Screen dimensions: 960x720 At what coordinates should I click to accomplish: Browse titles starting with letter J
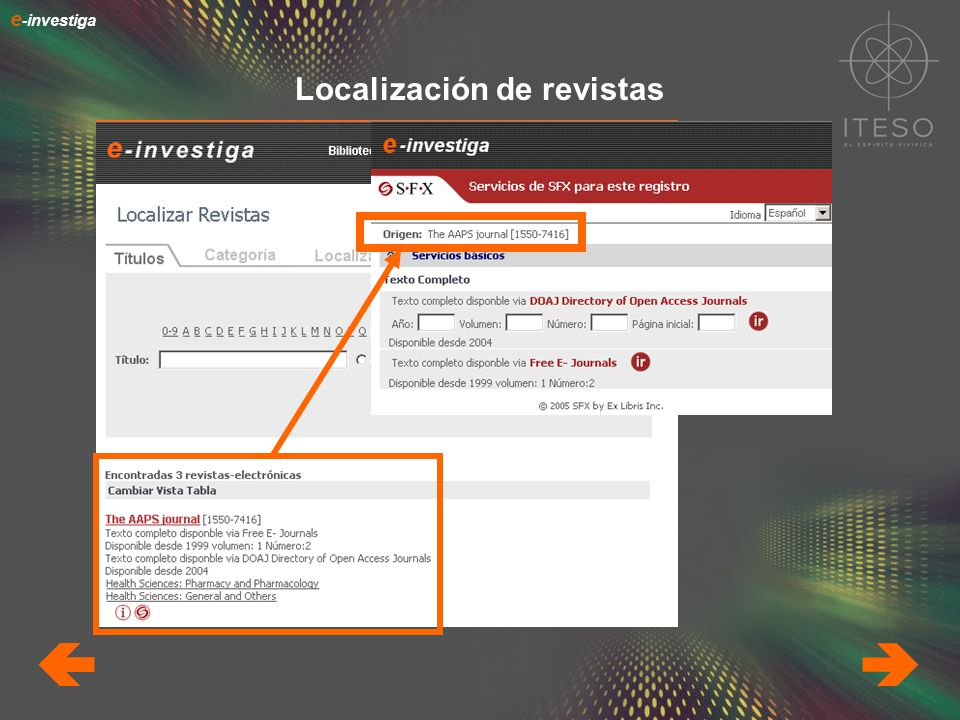click(284, 331)
